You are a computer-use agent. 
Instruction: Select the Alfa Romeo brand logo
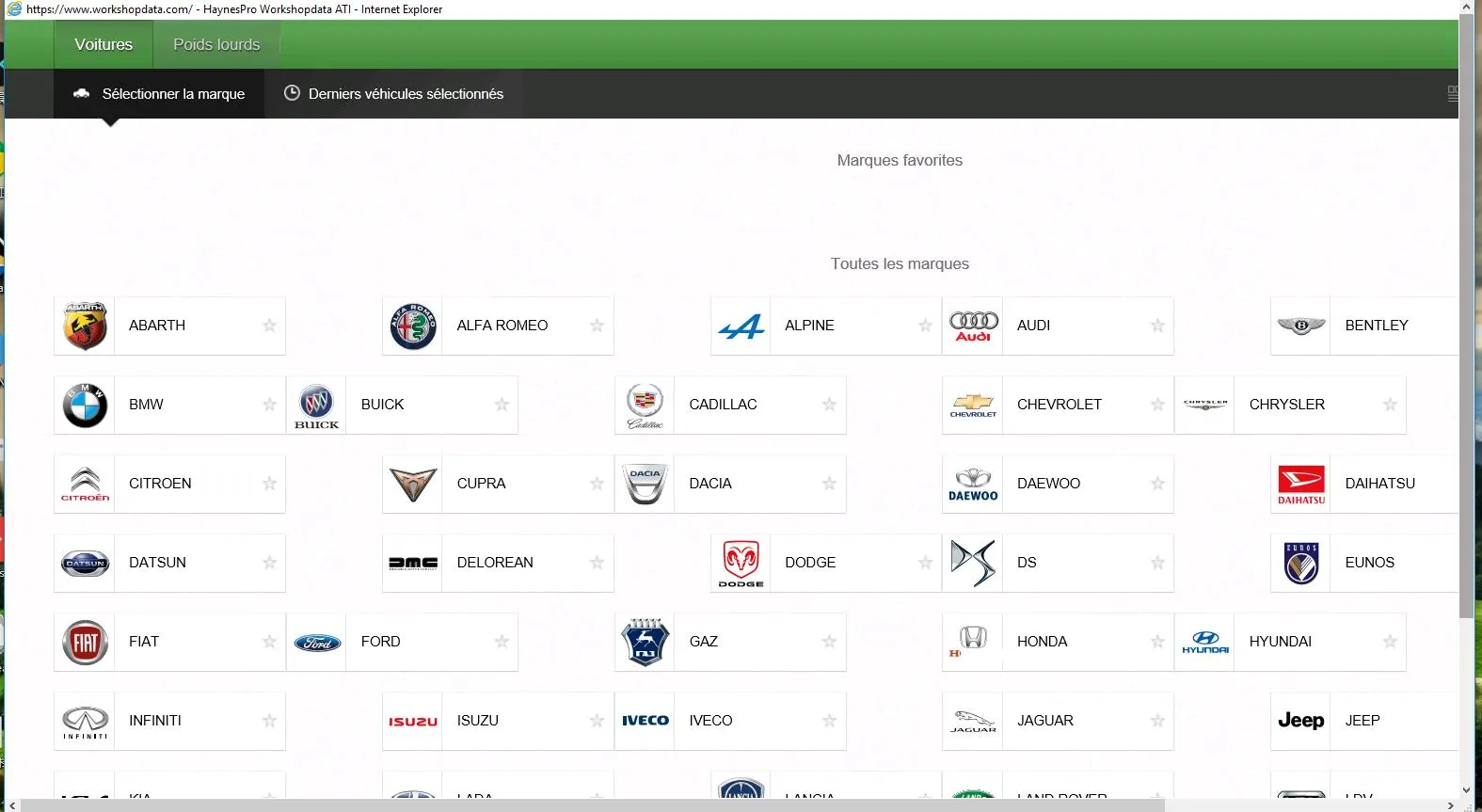click(413, 326)
